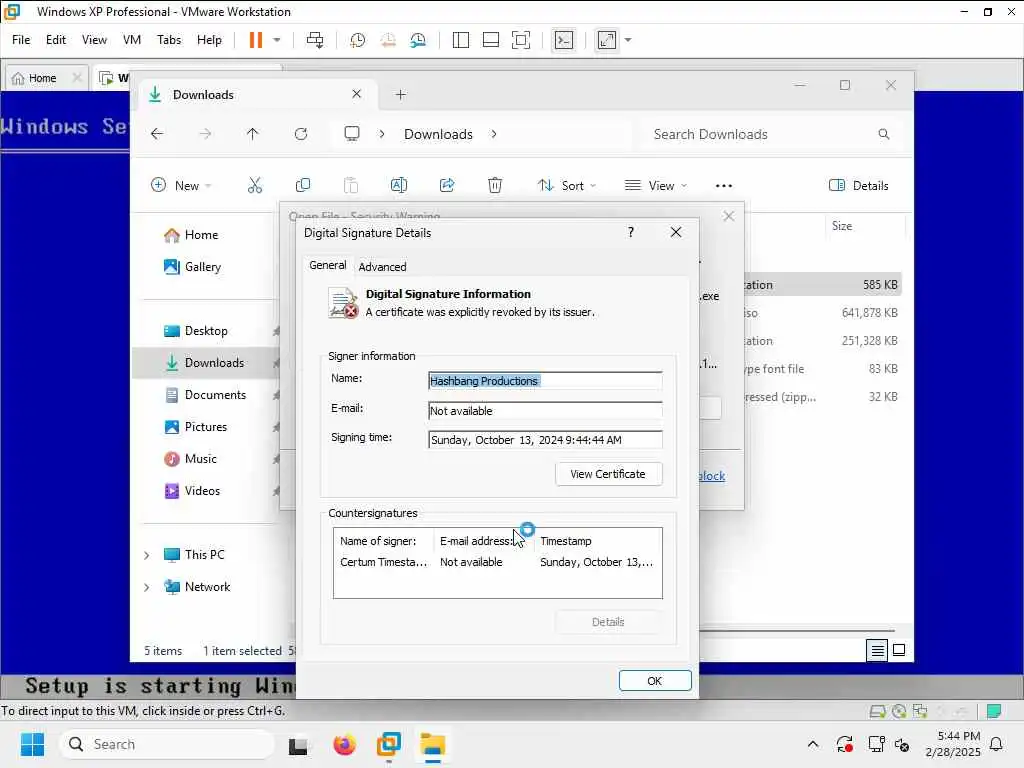
Task: Open the VMware console view icon
Action: 564,40
